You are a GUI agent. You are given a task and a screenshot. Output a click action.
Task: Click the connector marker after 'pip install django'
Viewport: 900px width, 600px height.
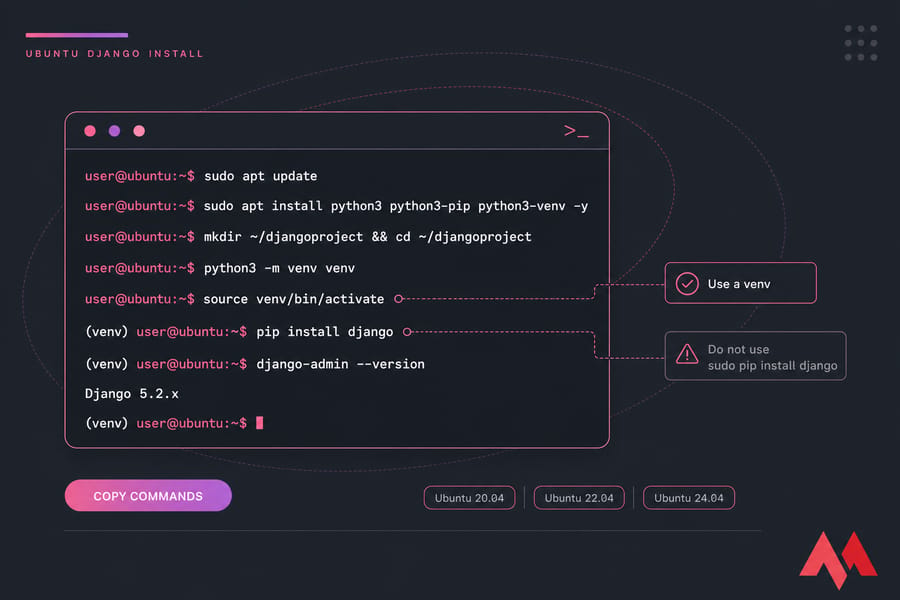pyautogui.click(x=407, y=332)
